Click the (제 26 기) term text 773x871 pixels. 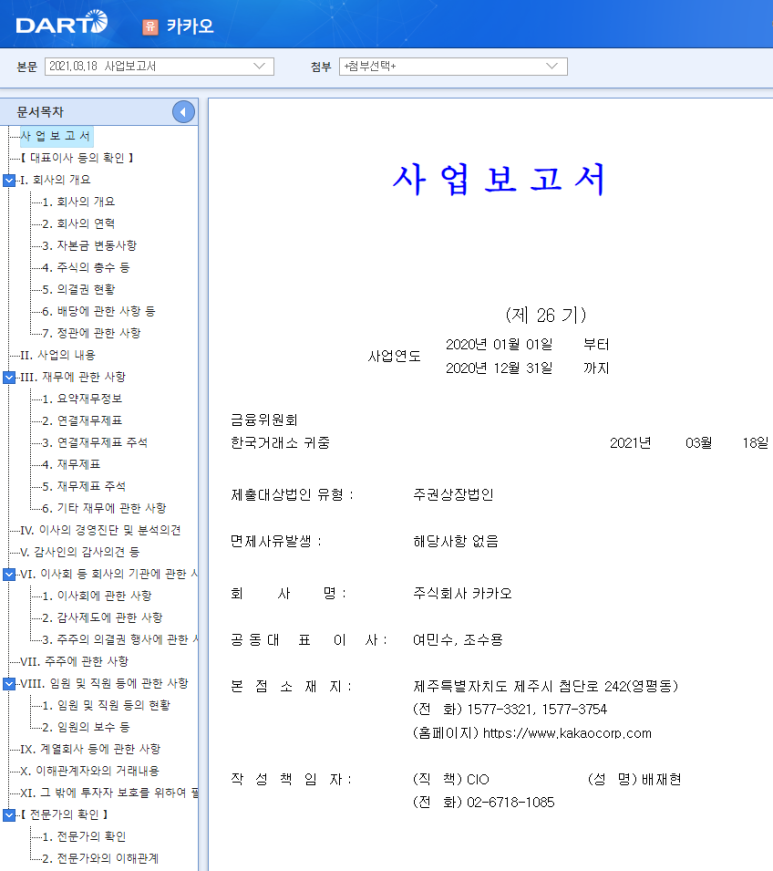pyautogui.click(x=546, y=315)
